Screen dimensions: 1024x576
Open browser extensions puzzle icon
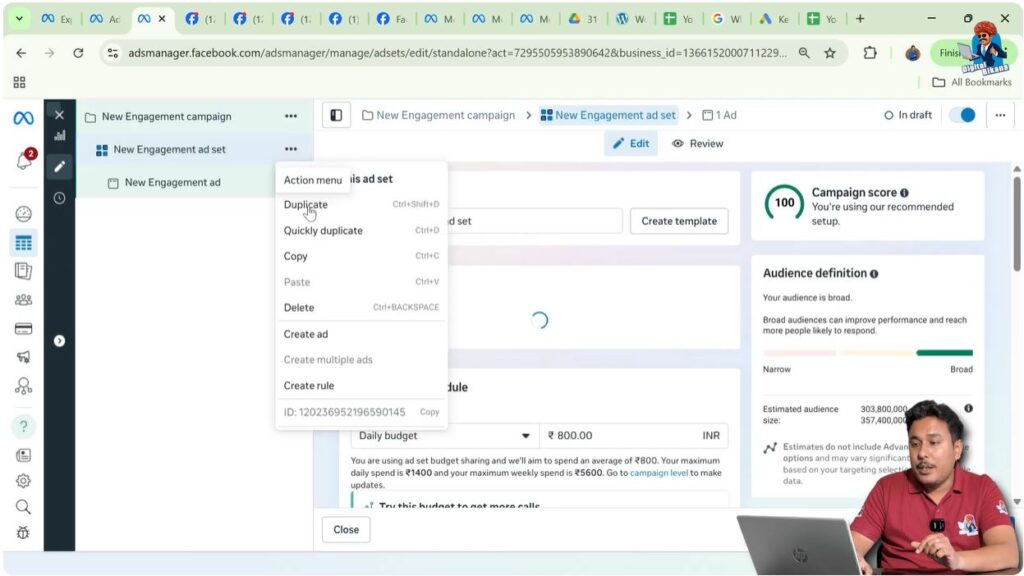tap(870, 53)
